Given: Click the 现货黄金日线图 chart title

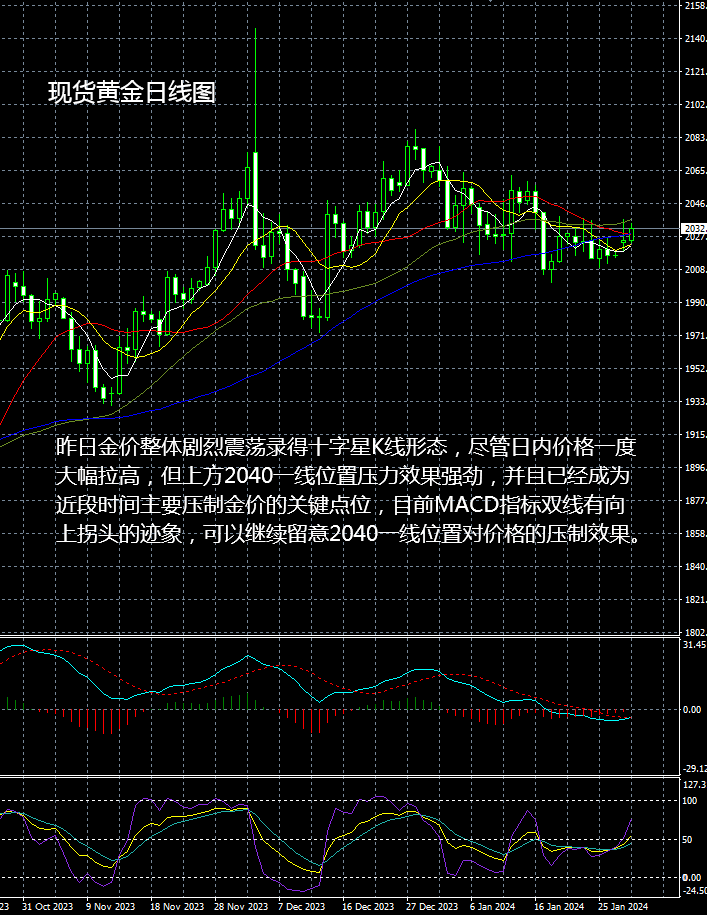Looking at the screenshot, I should coord(132,93).
